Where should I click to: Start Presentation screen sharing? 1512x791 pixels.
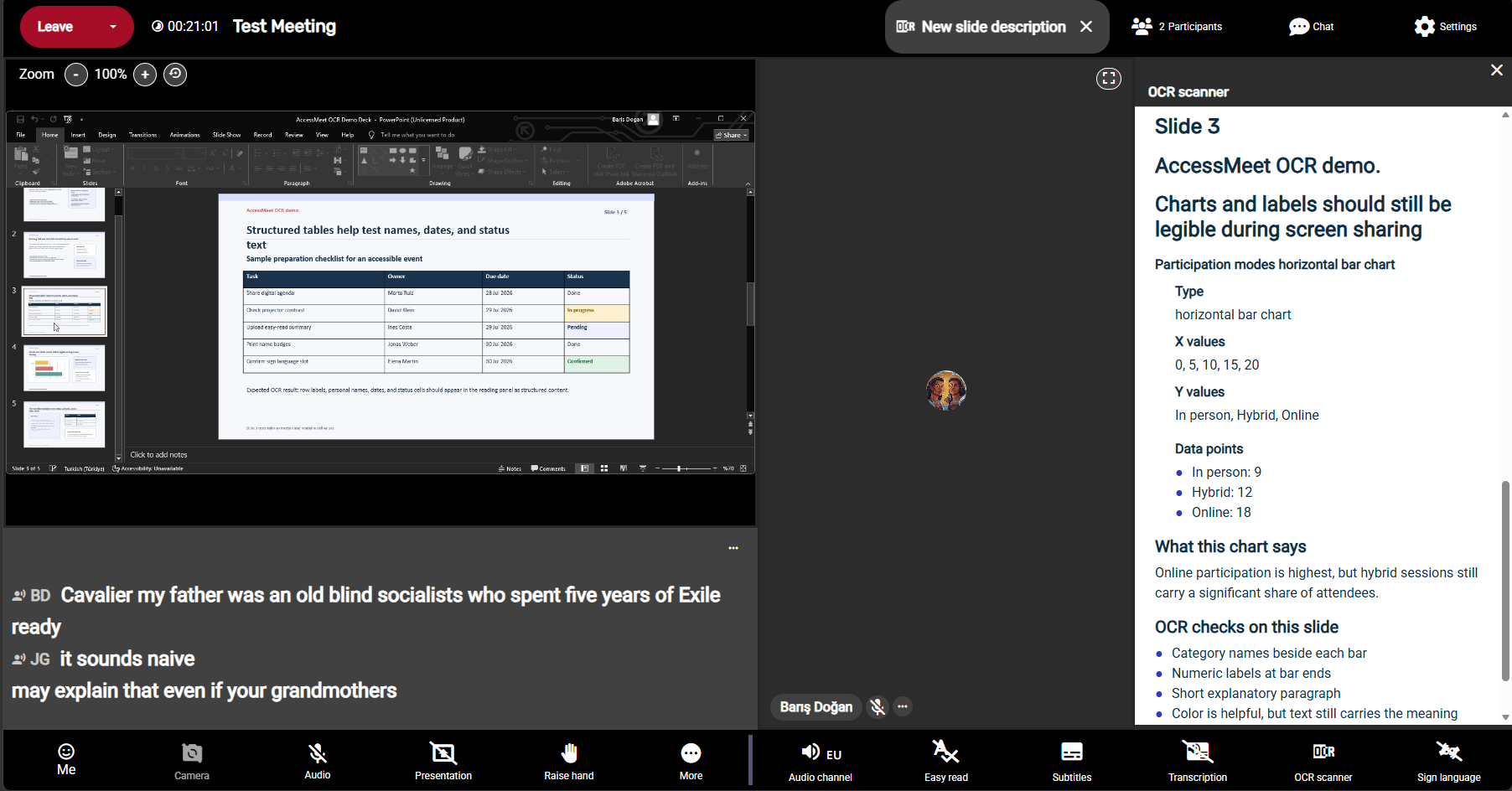[443, 761]
